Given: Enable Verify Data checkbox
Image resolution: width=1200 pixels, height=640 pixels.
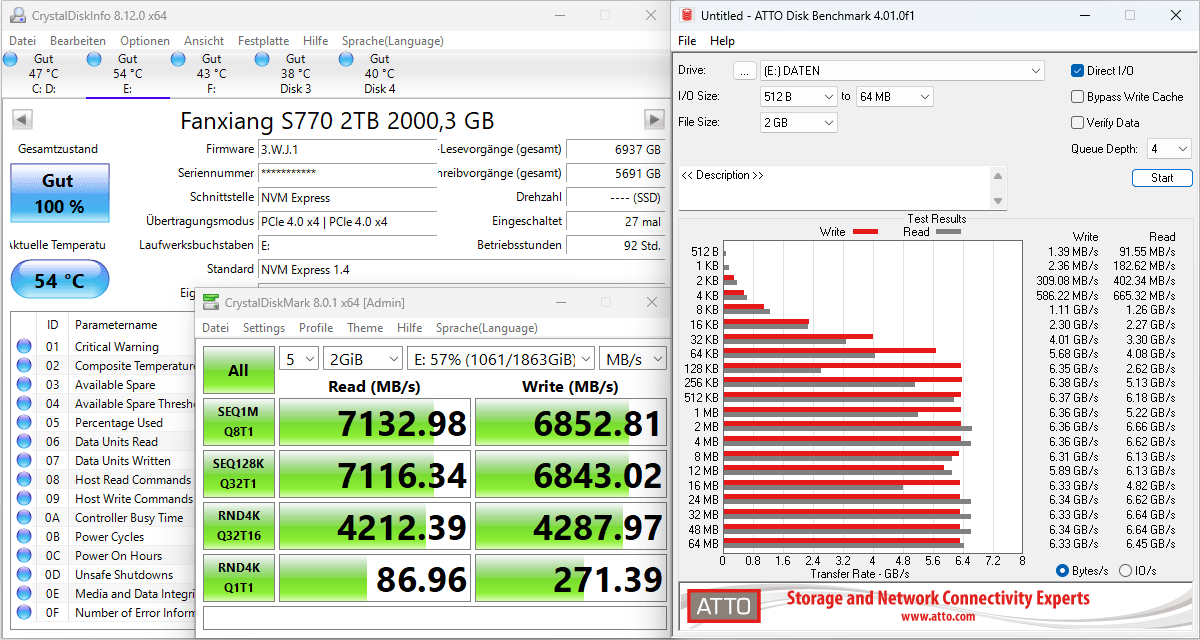Looking at the screenshot, I should point(1077,123).
